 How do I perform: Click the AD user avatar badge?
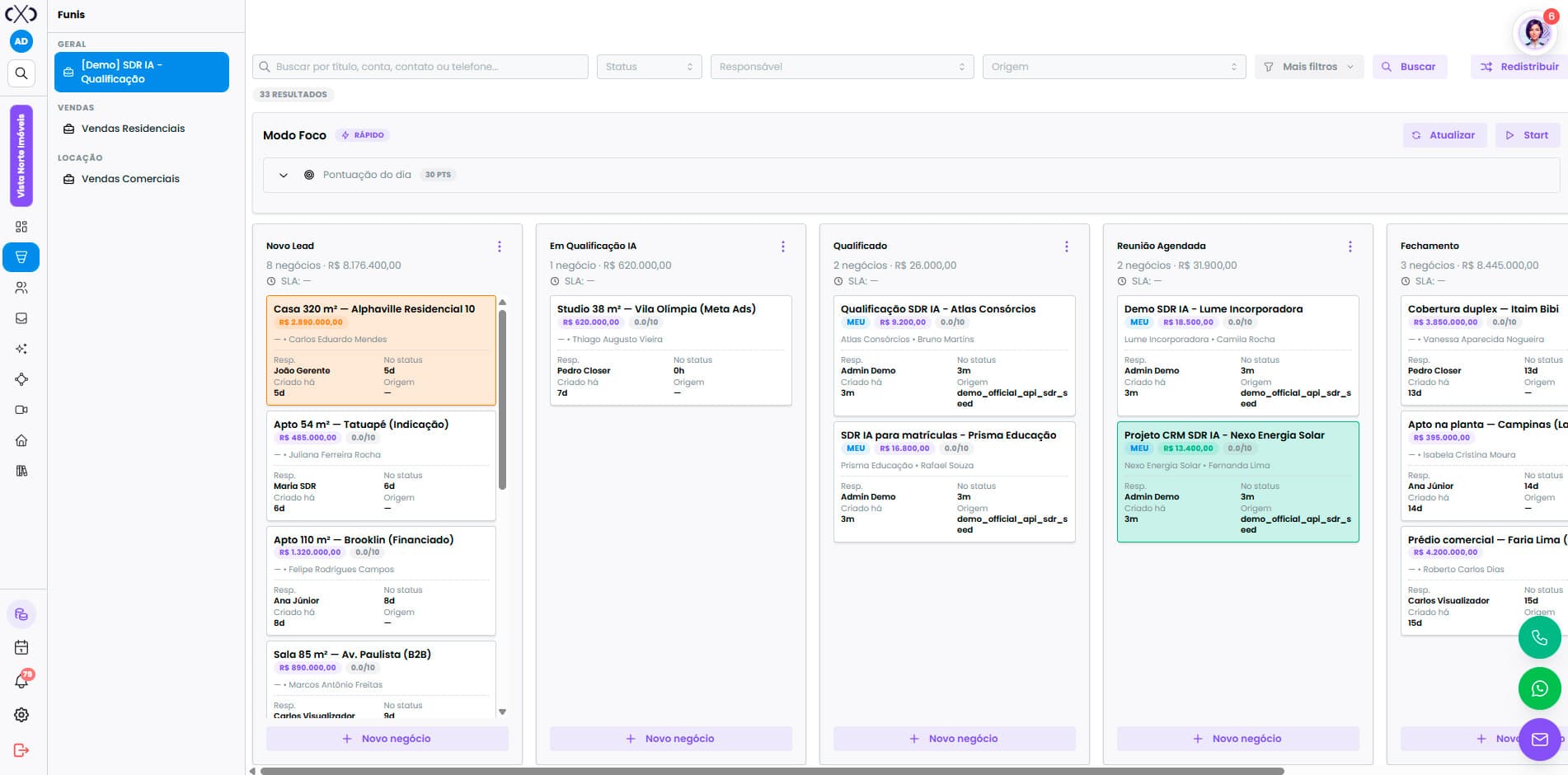[x=21, y=41]
